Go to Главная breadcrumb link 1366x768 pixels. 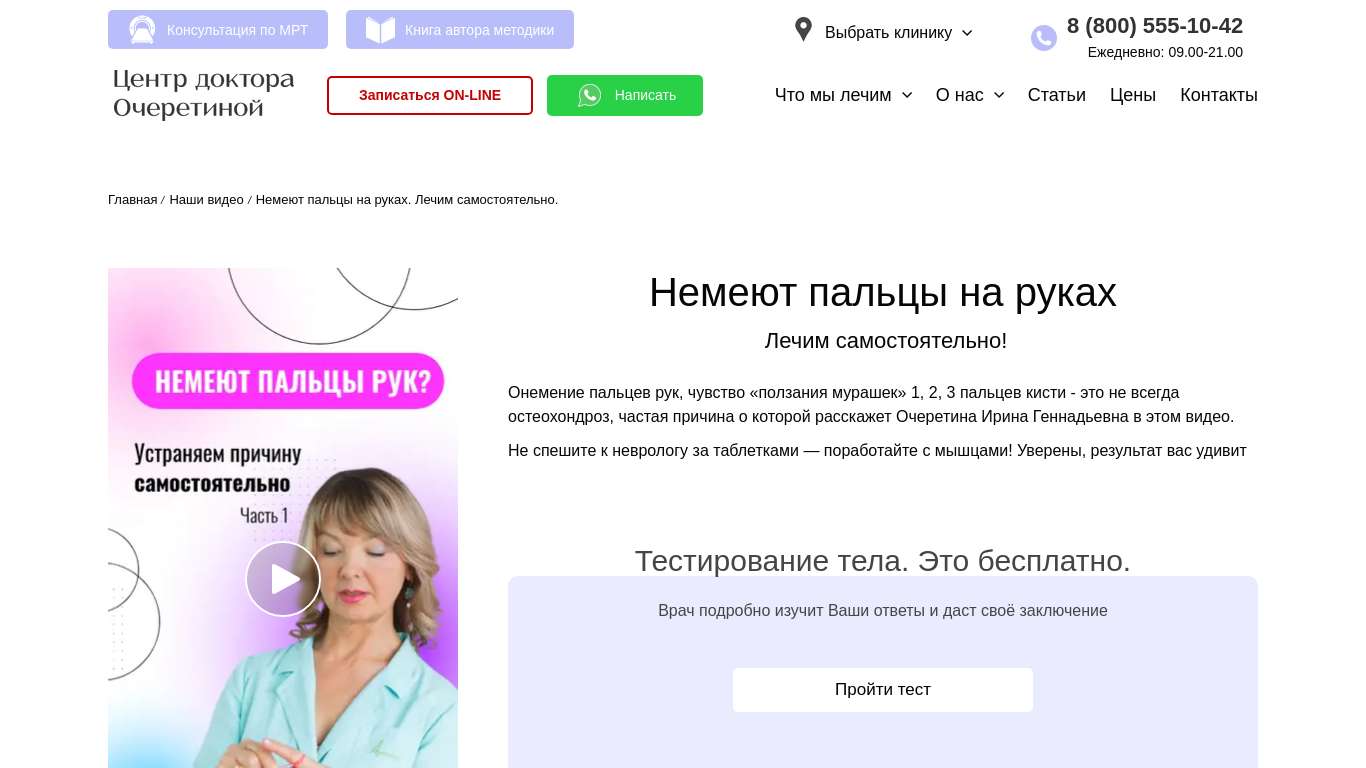(132, 200)
